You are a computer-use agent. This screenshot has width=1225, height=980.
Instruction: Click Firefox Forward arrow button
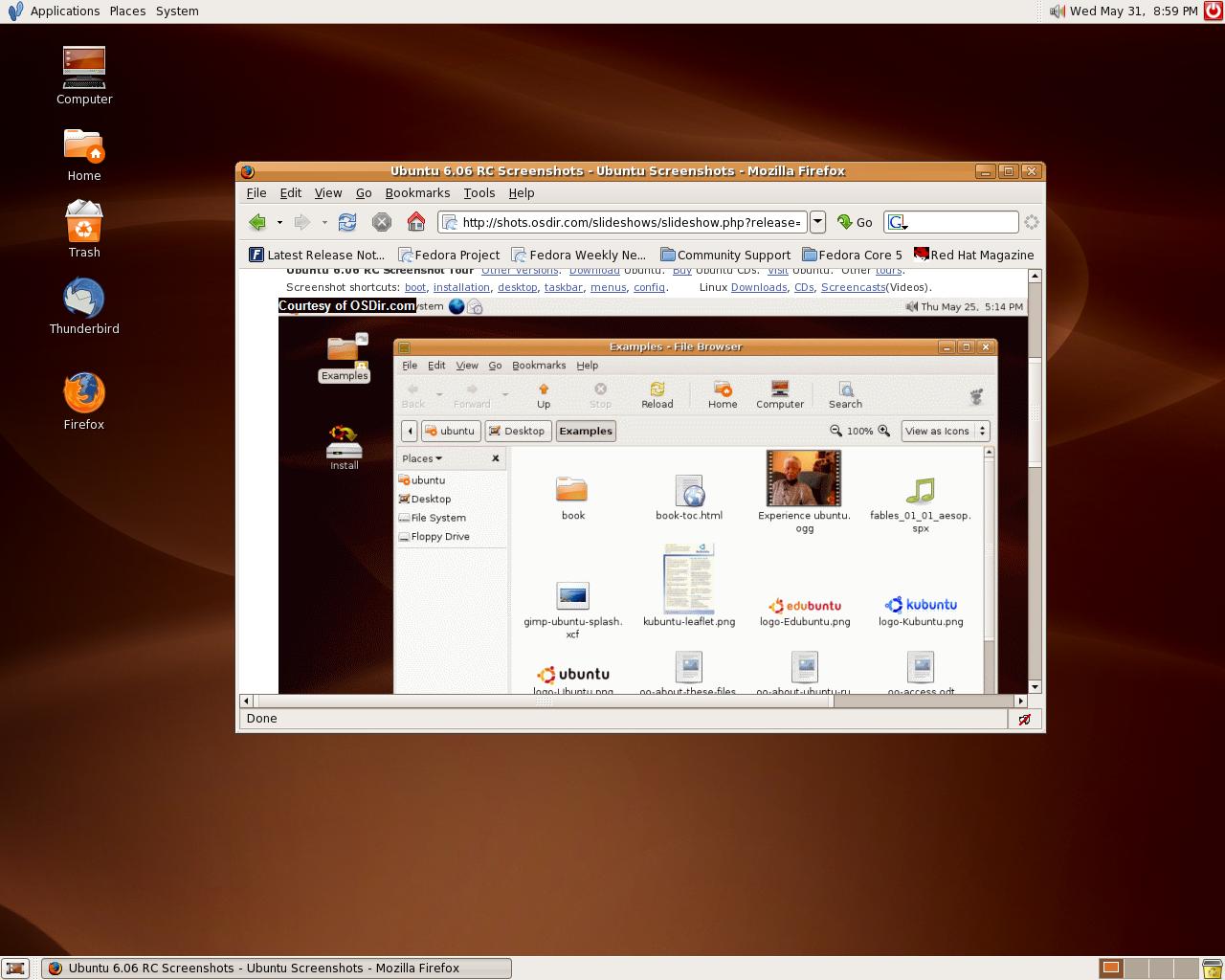(x=302, y=222)
